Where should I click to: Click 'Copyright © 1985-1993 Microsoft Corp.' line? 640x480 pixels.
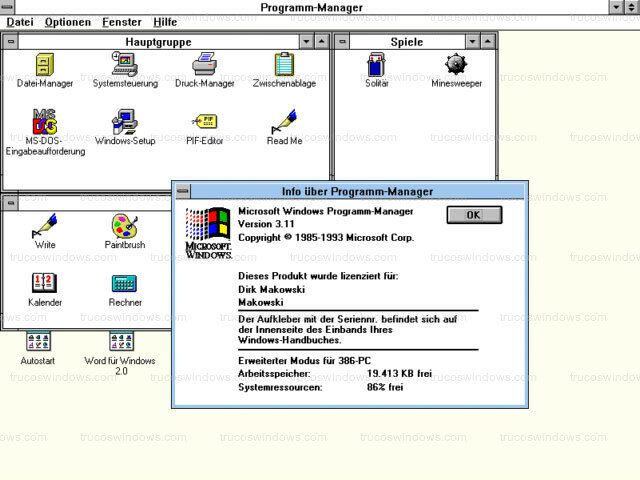[326, 238]
